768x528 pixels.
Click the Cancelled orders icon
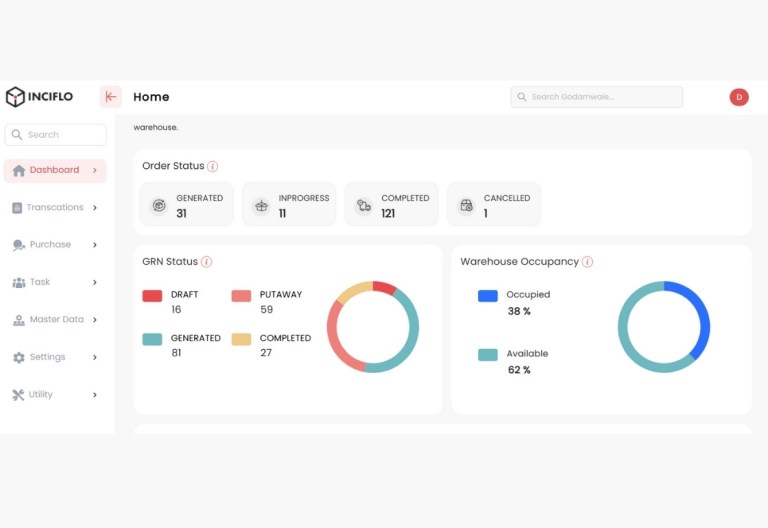tap(466, 205)
